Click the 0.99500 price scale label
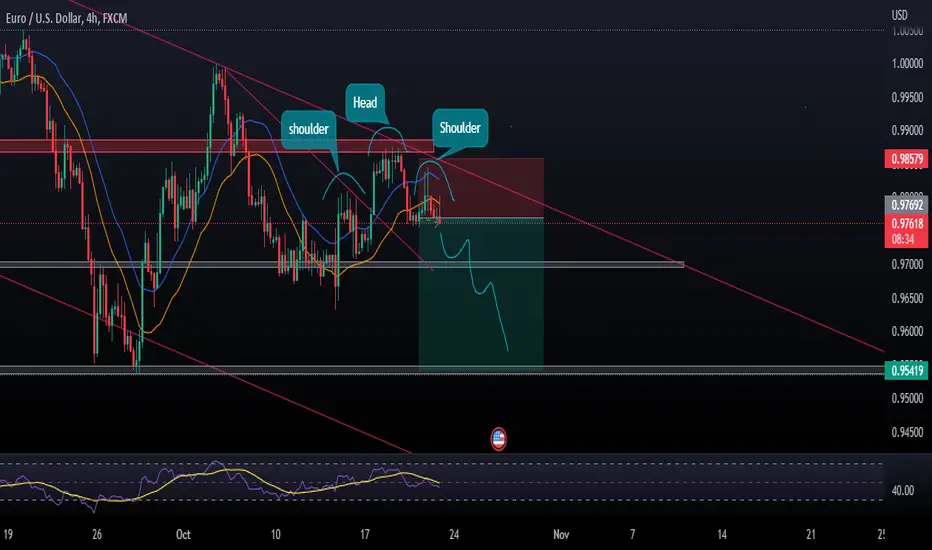Screen dimensions: 932x550 click(907, 98)
